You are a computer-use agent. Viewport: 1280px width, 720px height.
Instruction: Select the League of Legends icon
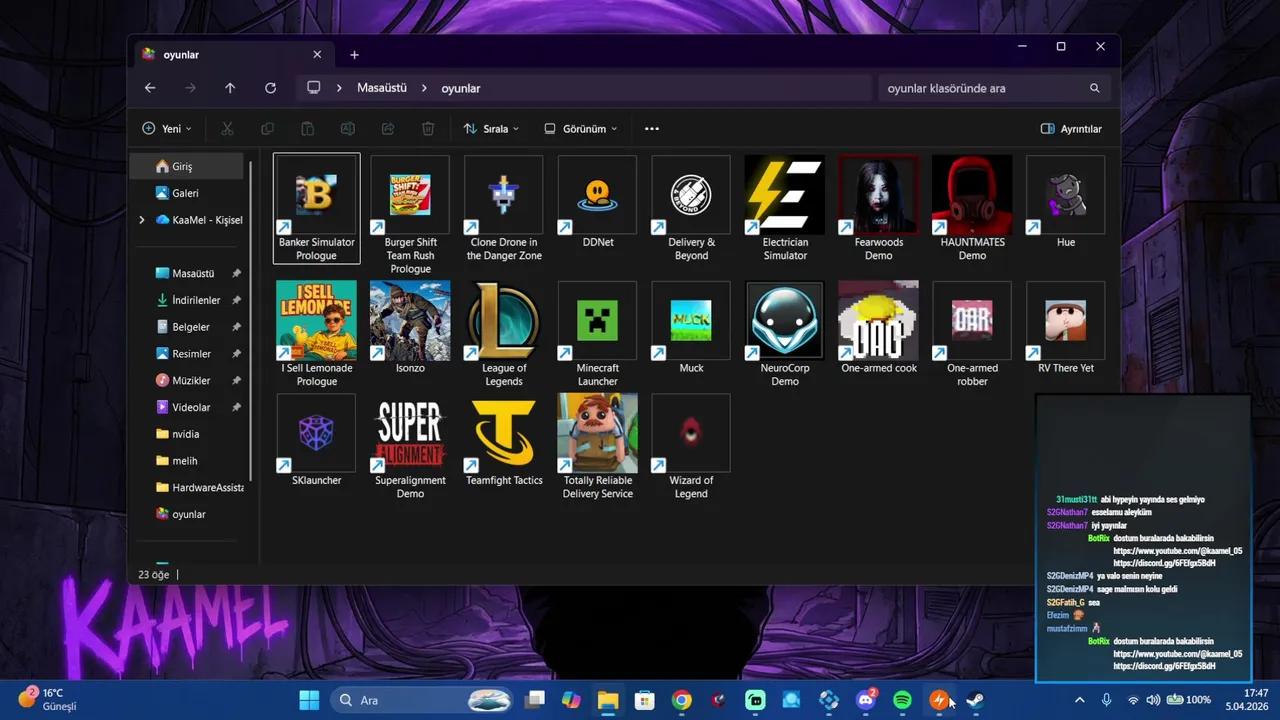coord(504,321)
